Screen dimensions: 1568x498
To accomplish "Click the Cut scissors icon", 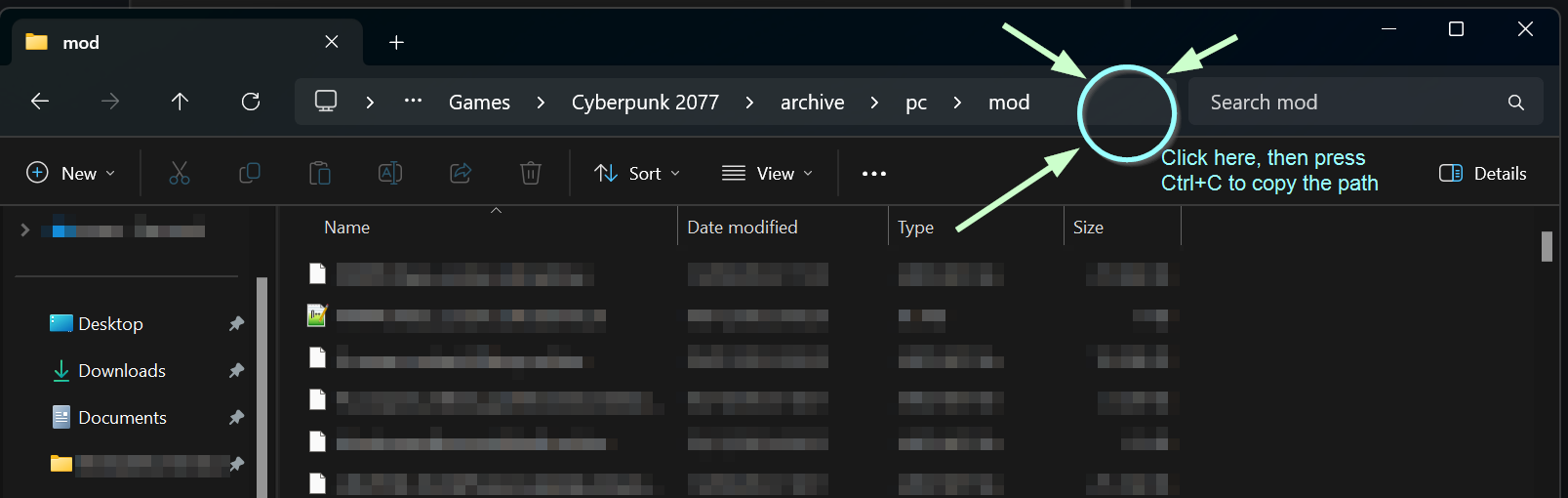I will click(180, 174).
